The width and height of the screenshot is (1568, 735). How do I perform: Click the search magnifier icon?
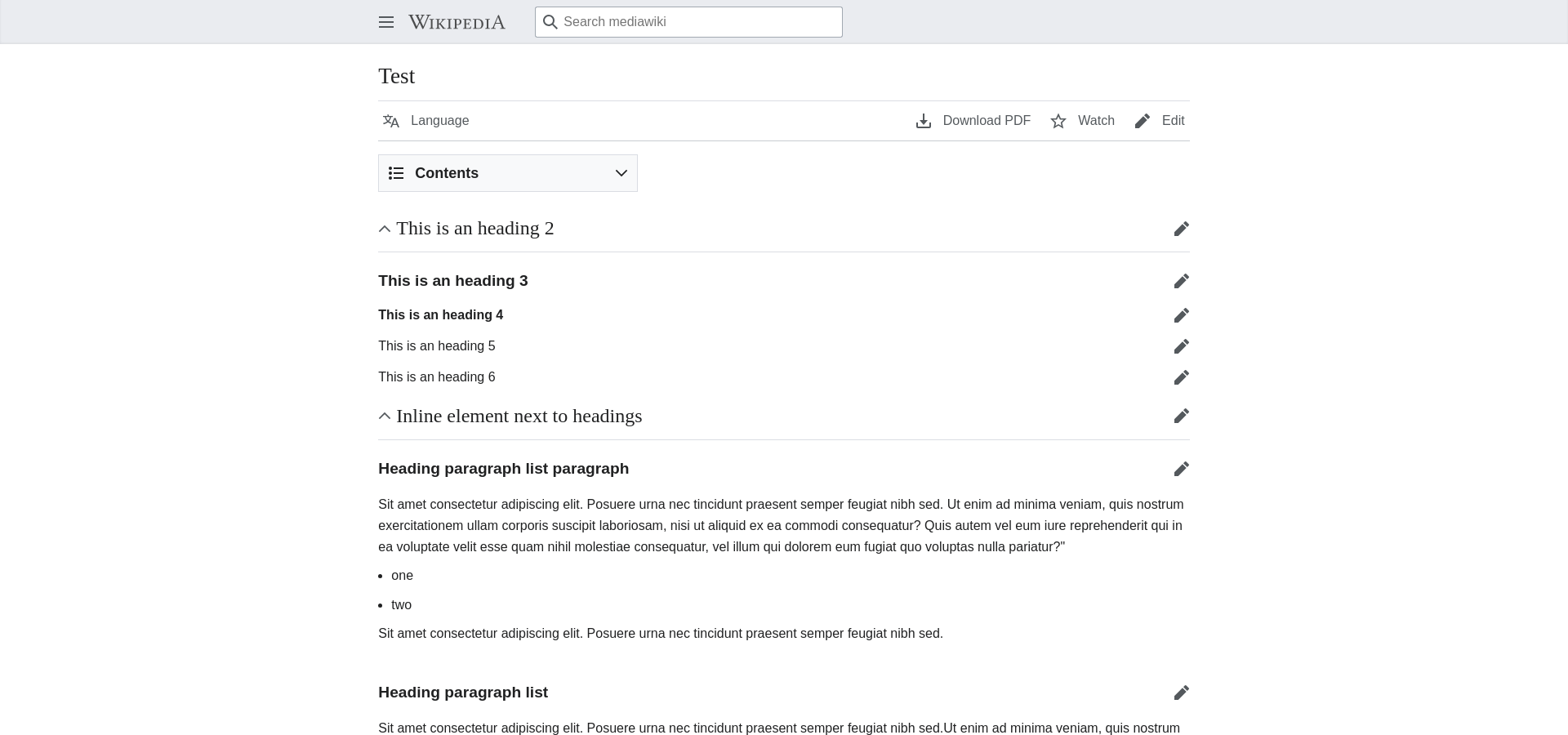550,22
